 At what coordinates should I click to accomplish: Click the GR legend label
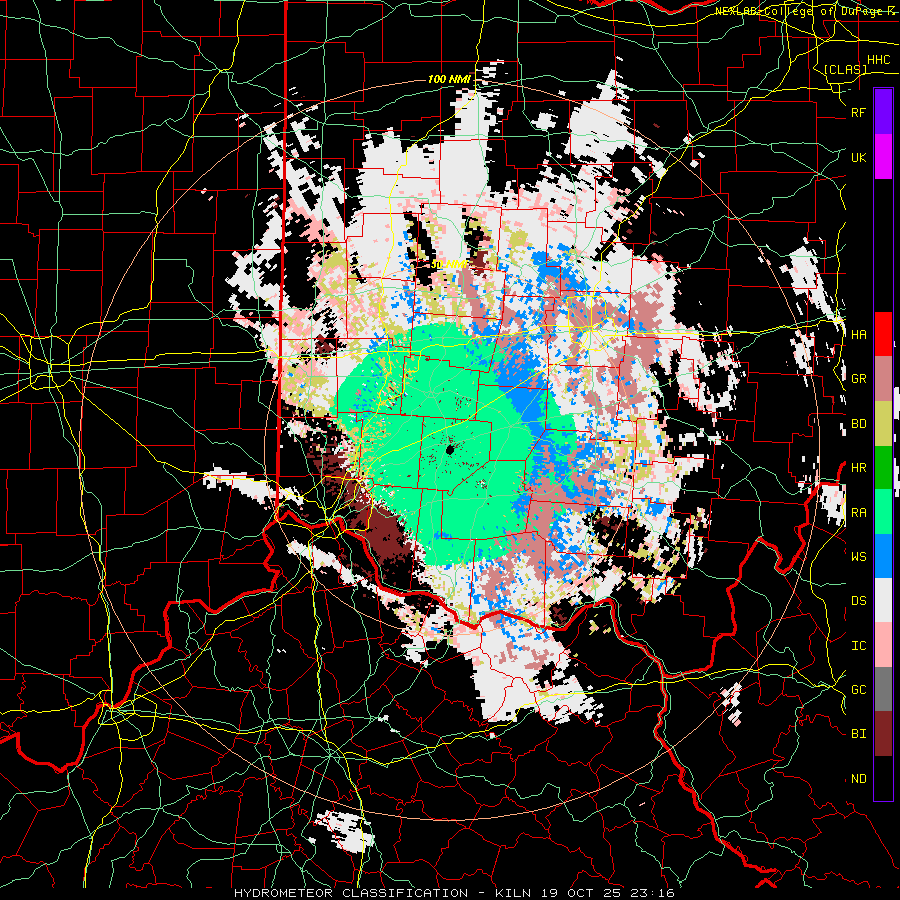(858, 379)
